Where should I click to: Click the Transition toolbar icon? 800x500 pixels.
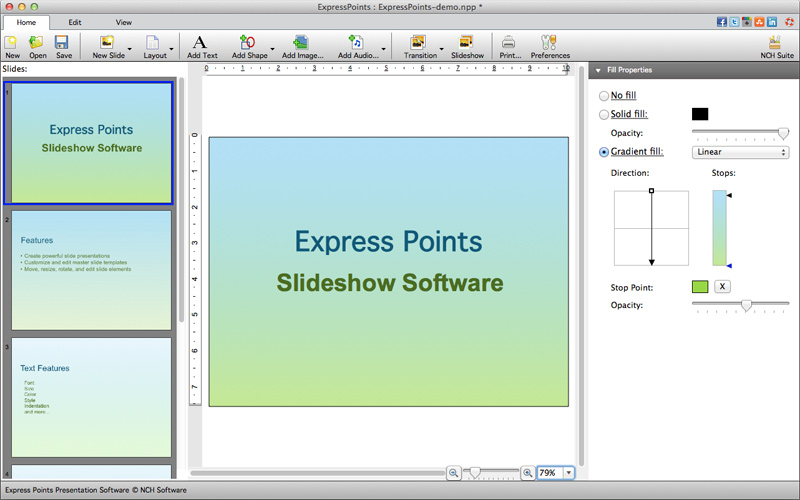click(420, 46)
